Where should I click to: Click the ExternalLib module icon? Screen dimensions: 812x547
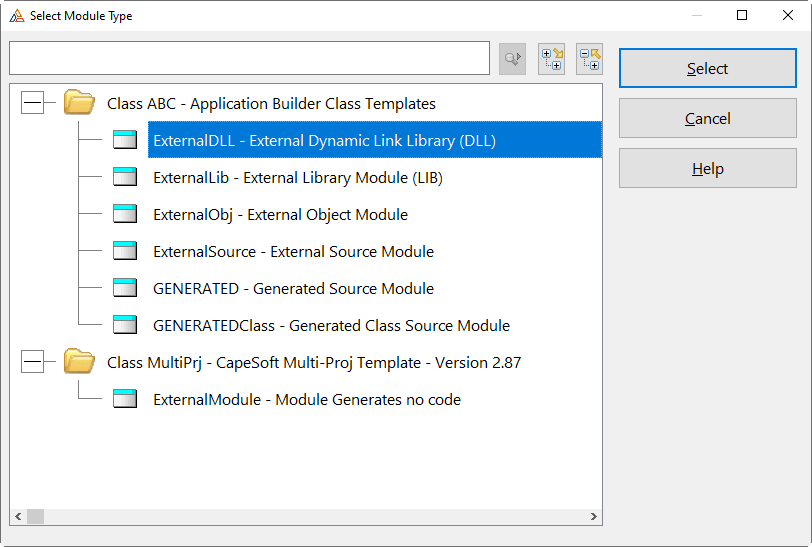click(x=125, y=177)
